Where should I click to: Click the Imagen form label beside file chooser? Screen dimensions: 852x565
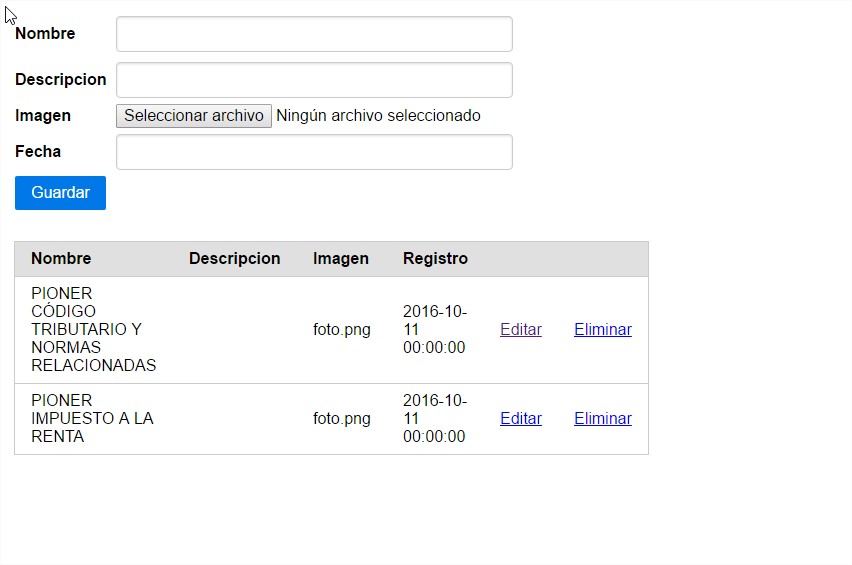tap(43, 116)
